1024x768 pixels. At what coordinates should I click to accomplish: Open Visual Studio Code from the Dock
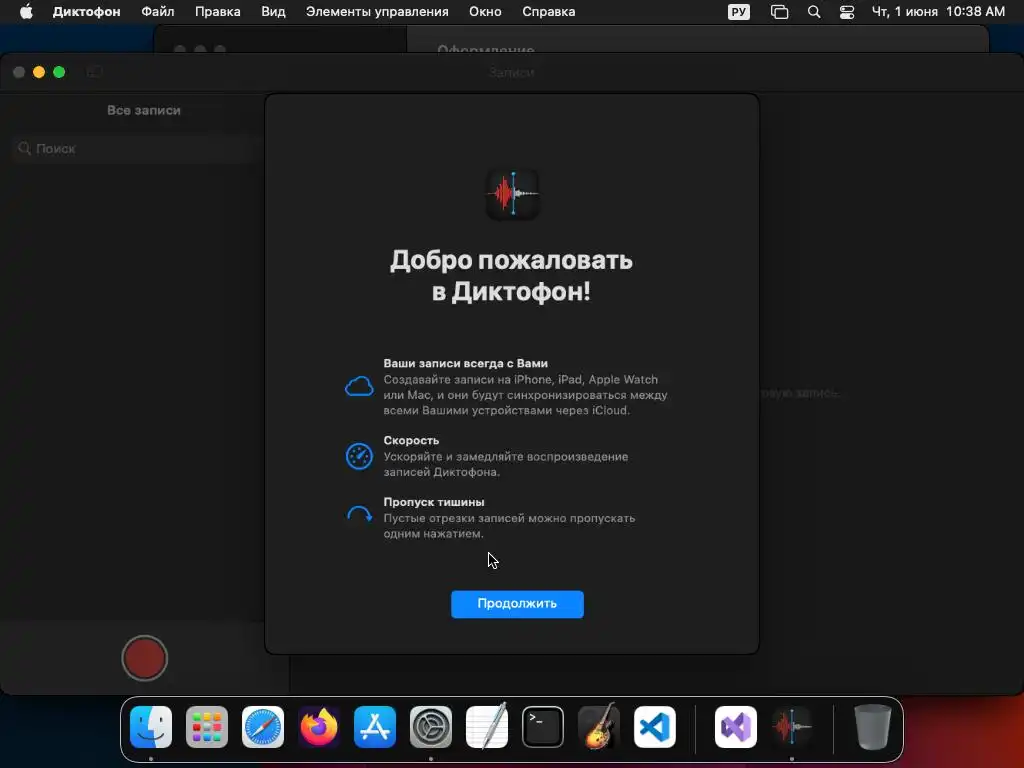[x=655, y=727]
